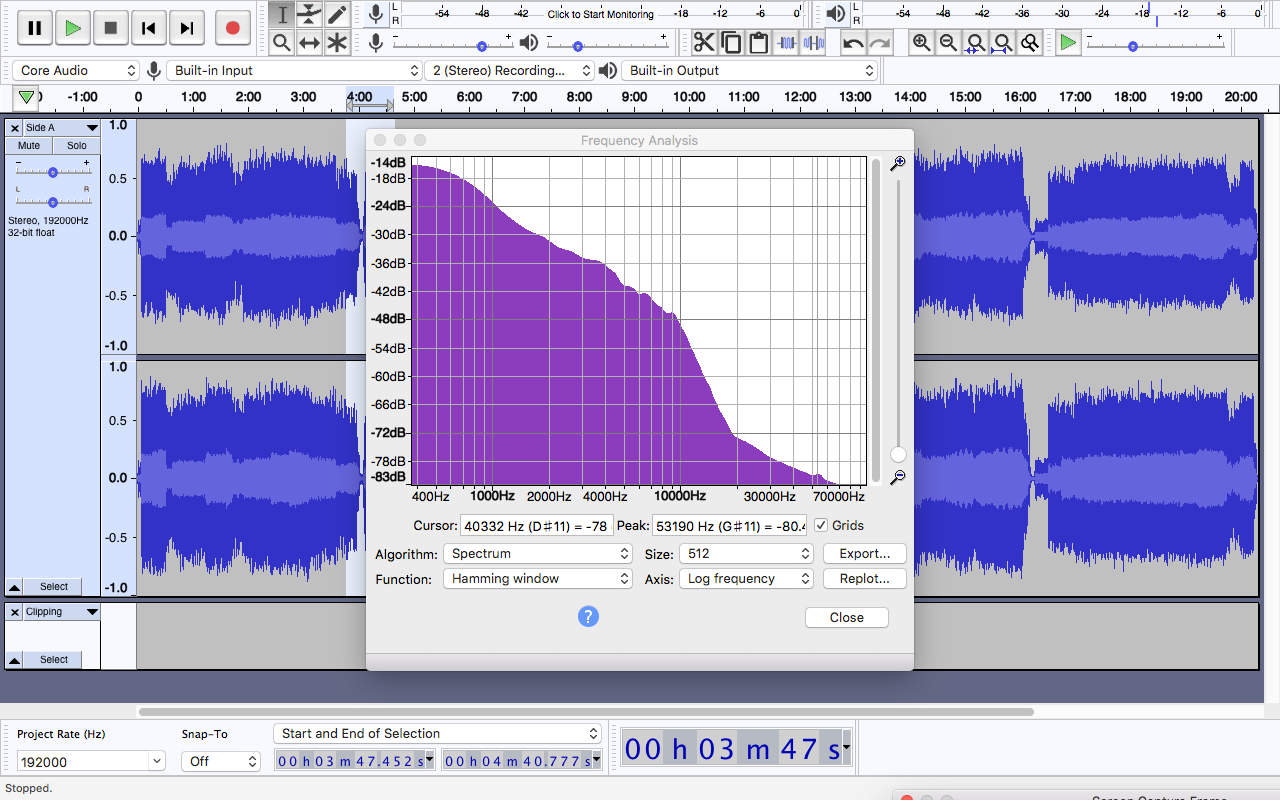Click the Undo arrow icon
Viewport: 1280px width, 800px height.
pyautogui.click(x=853, y=42)
